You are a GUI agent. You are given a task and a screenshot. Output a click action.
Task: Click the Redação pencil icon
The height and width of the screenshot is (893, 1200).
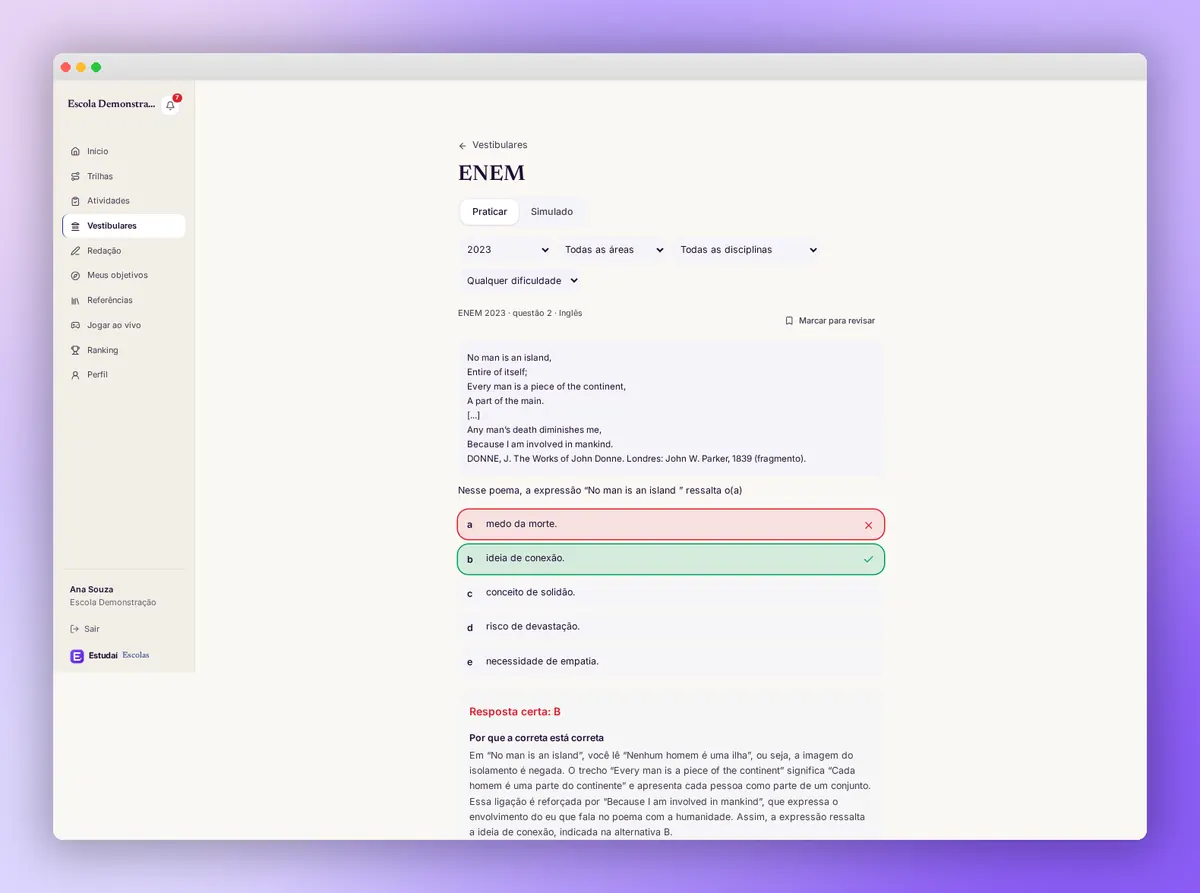(x=75, y=251)
